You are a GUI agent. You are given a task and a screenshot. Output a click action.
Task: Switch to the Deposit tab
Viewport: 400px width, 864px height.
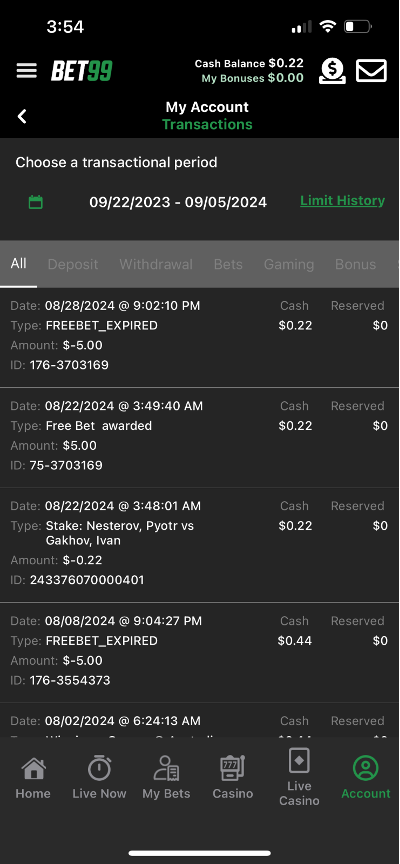click(x=73, y=264)
